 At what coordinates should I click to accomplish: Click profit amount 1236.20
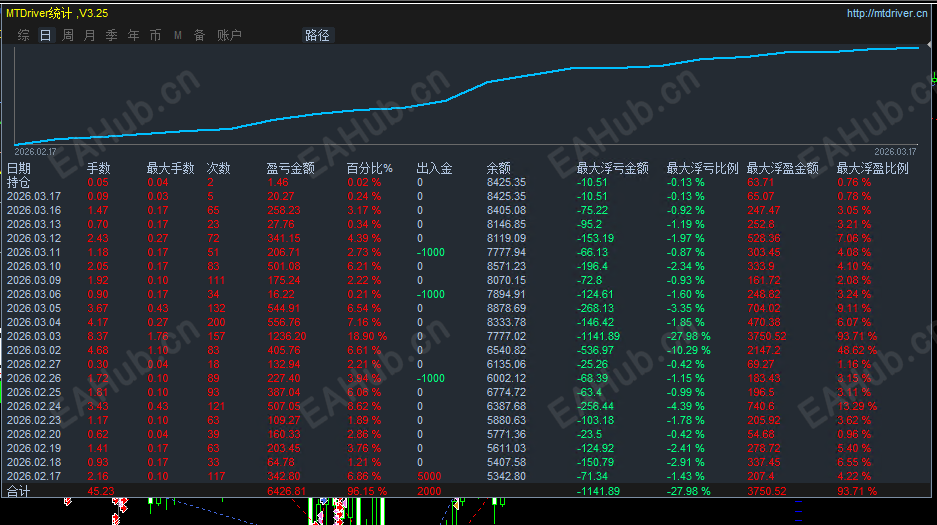coord(287,336)
